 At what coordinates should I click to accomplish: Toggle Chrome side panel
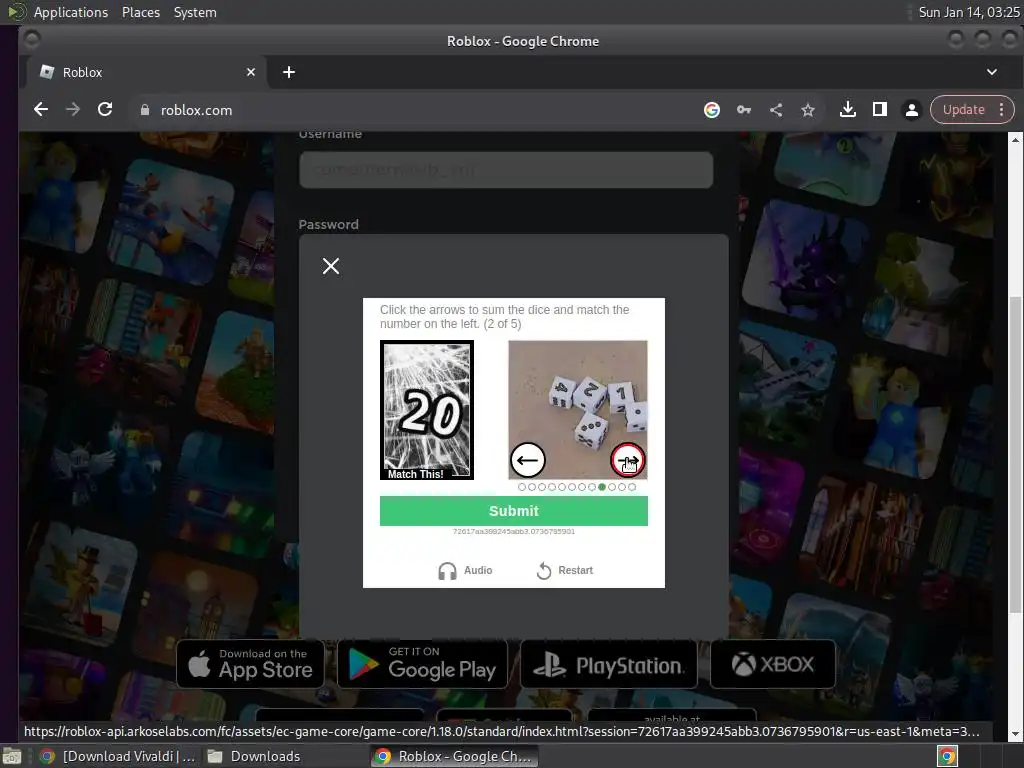pyautogui.click(x=880, y=110)
